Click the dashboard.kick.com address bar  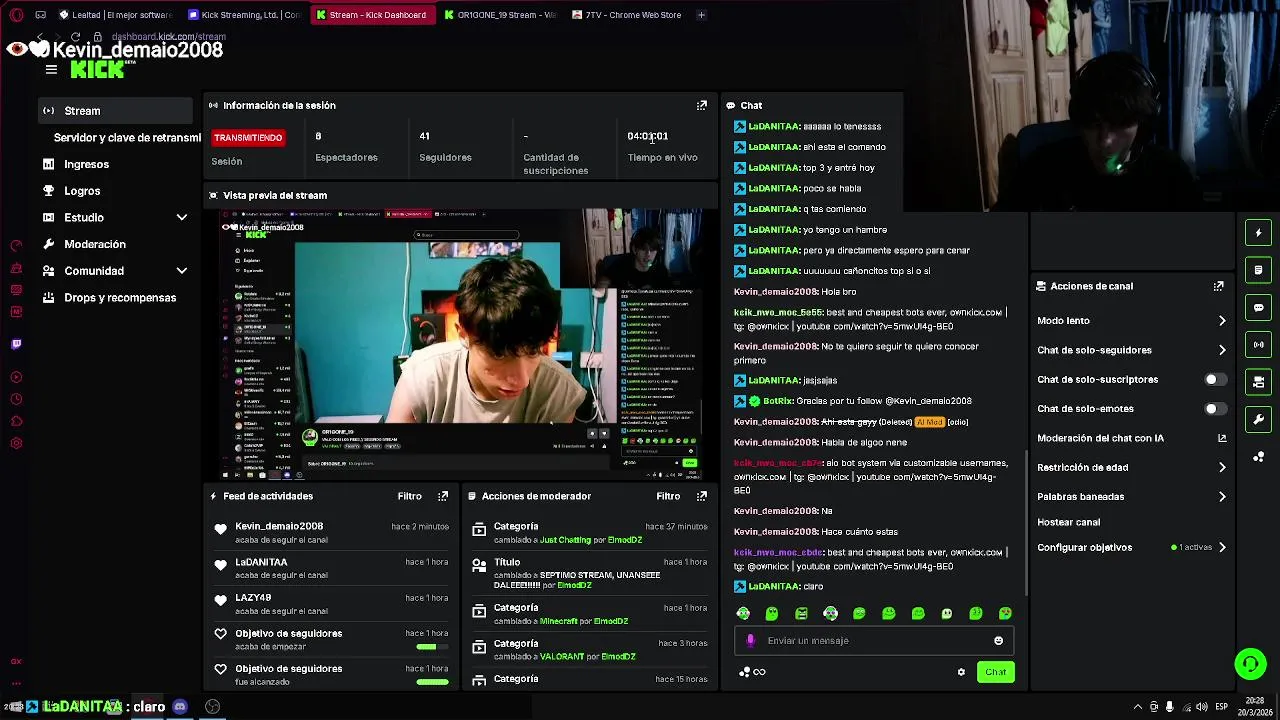(x=168, y=37)
